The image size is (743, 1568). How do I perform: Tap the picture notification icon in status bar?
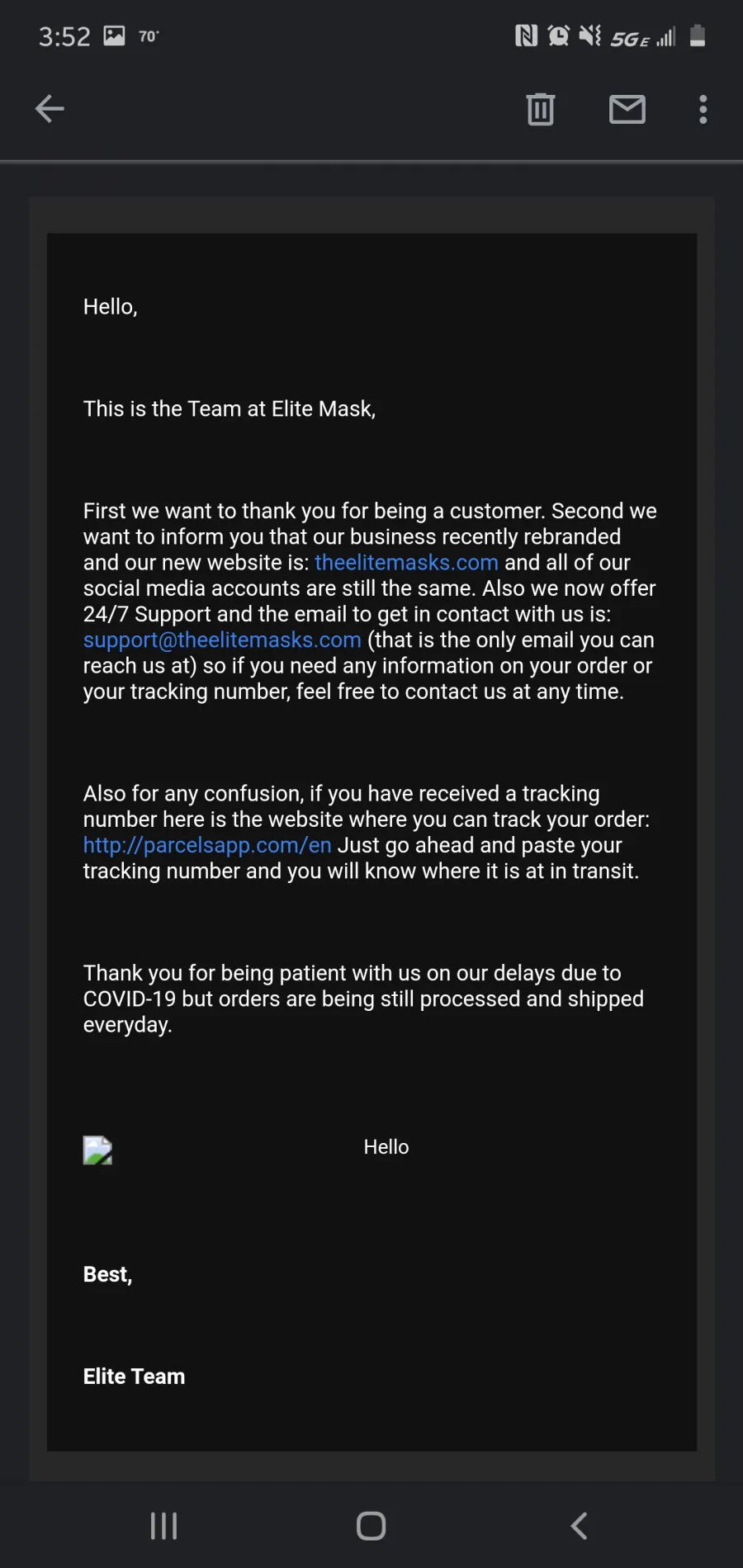pos(114,35)
